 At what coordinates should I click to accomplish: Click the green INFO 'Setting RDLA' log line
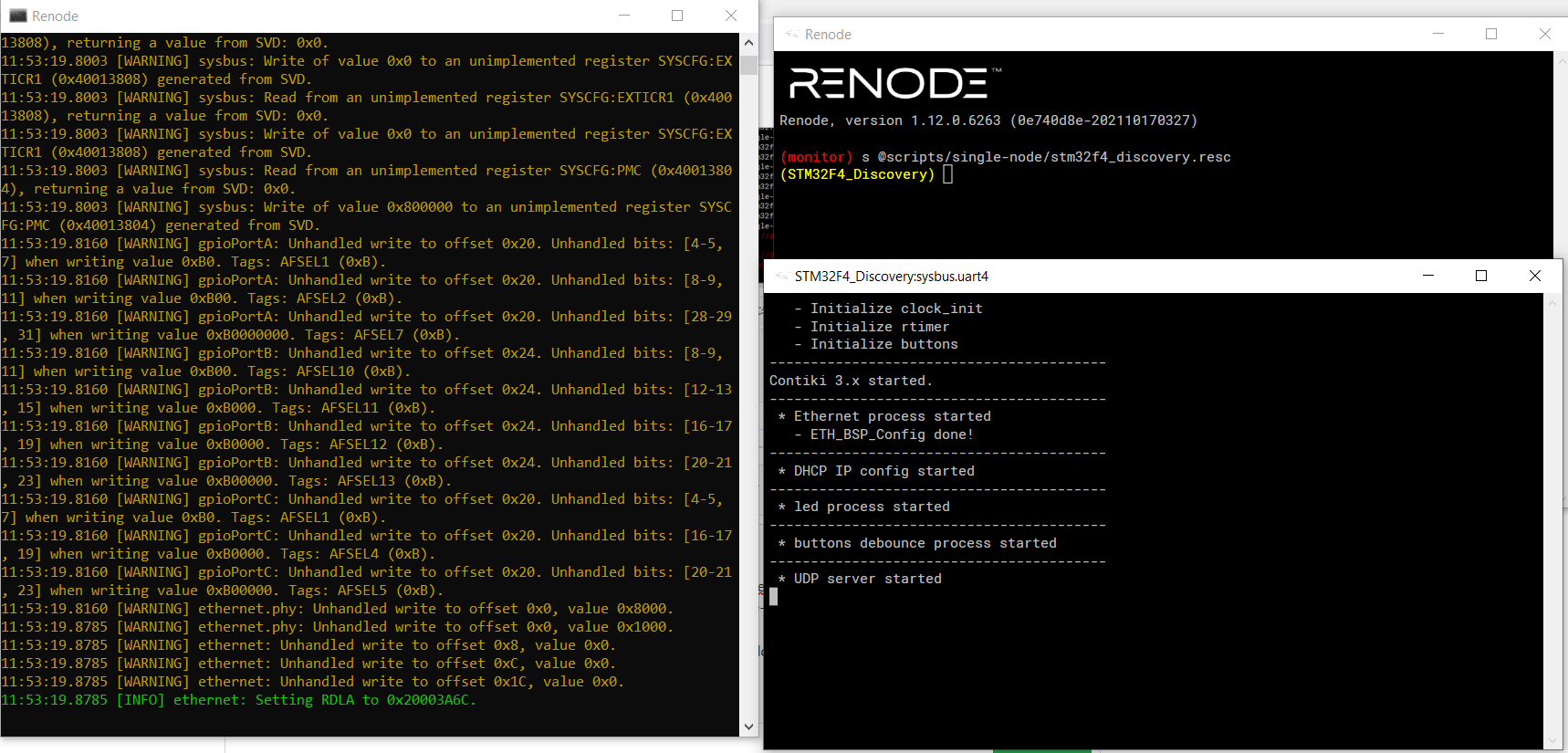[238, 700]
